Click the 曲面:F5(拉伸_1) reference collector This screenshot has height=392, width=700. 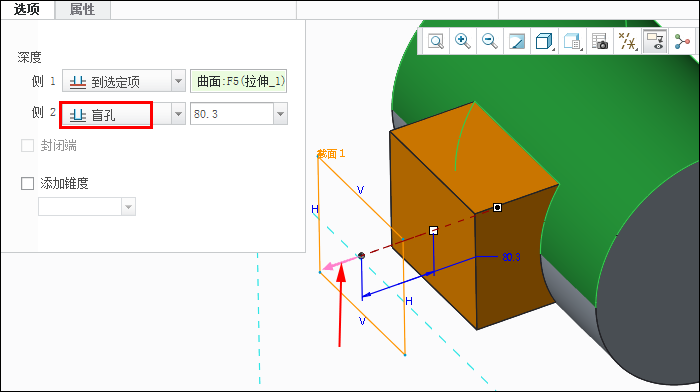(x=238, y=81)
